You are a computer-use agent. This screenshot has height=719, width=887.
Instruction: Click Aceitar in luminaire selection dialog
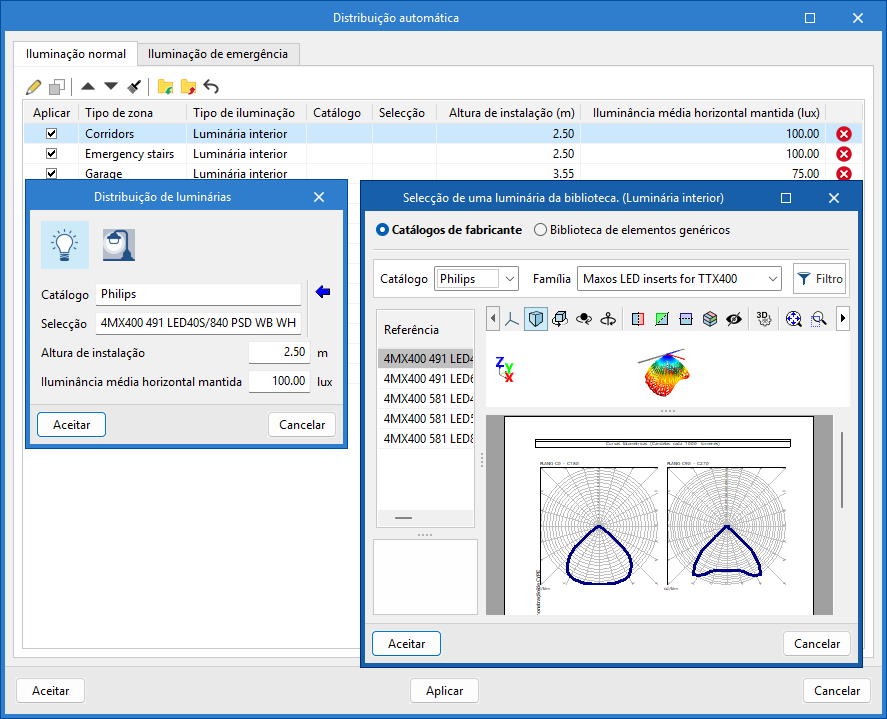click(x=406, y=644)
